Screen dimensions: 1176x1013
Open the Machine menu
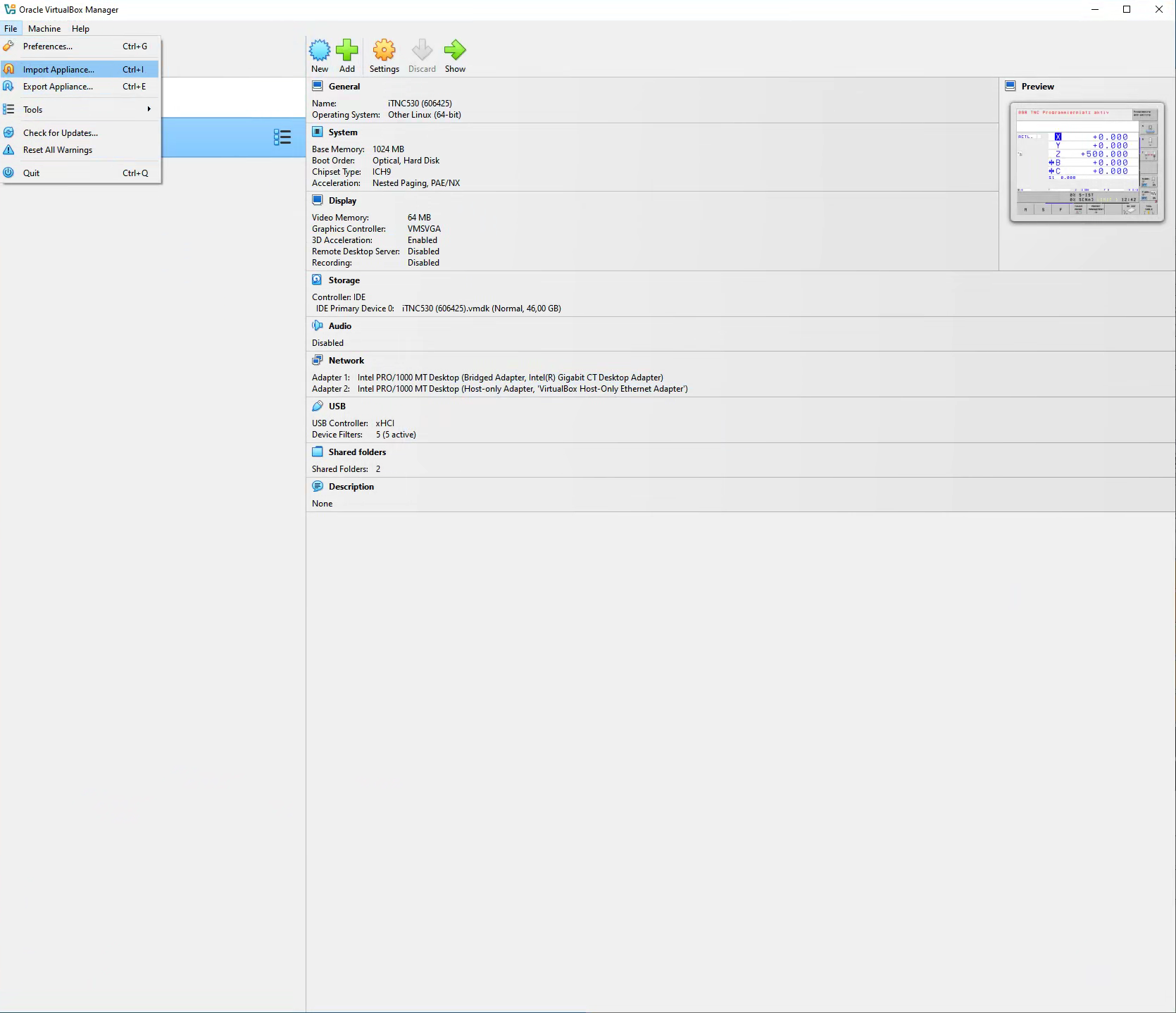coord(44,29)
